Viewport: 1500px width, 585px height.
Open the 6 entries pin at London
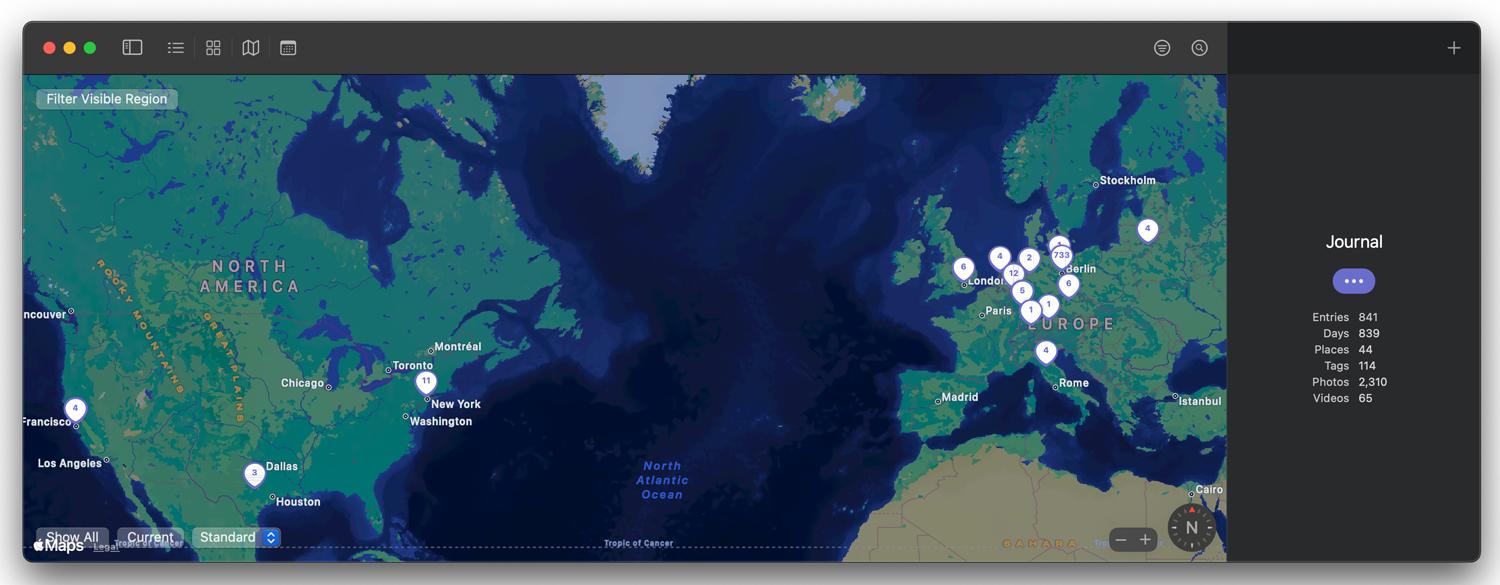(963, 269)
